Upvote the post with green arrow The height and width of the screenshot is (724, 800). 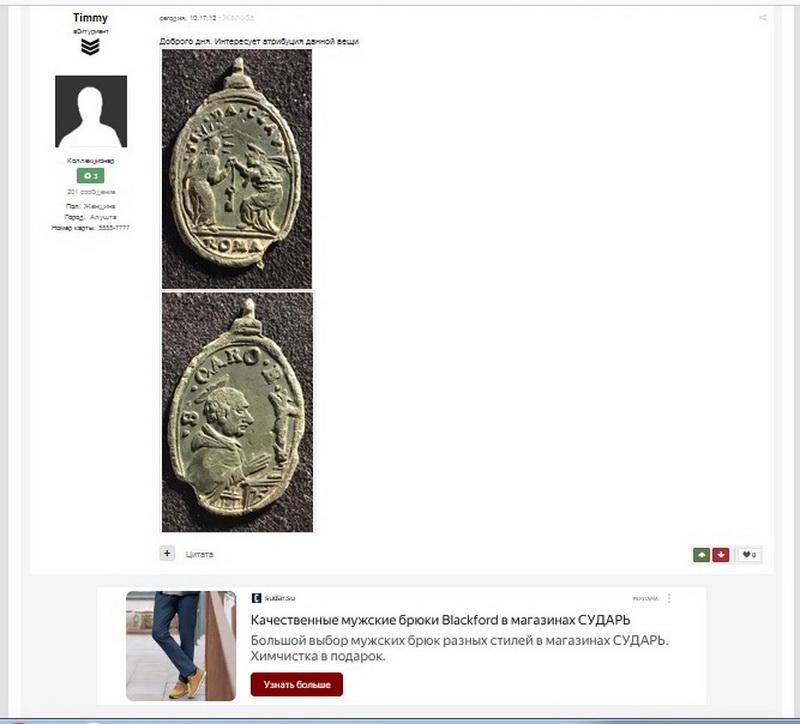click(x=702, y=555)
